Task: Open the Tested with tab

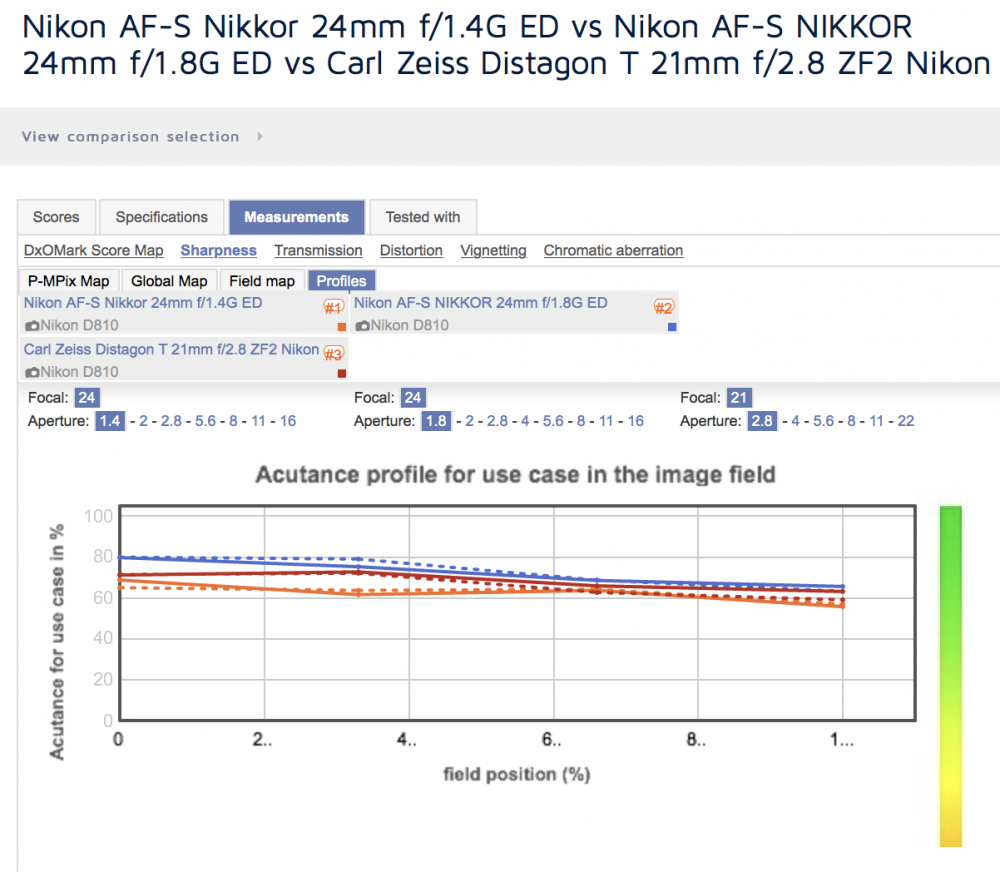Action: 423,217
